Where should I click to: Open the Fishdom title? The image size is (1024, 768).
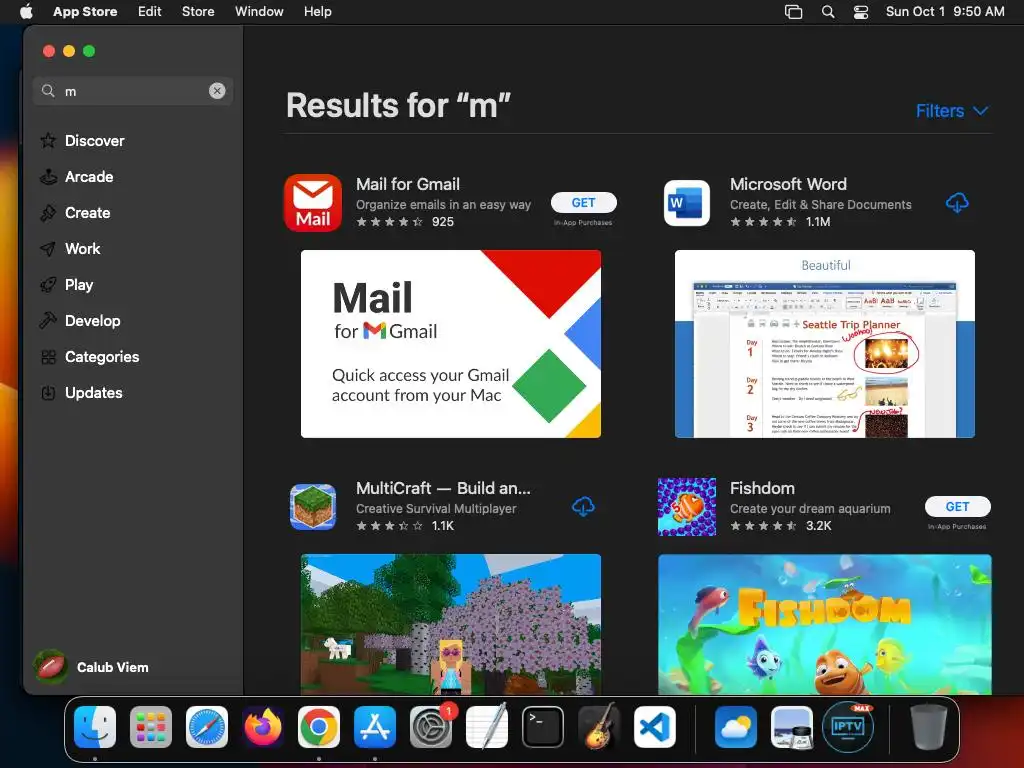762,488
